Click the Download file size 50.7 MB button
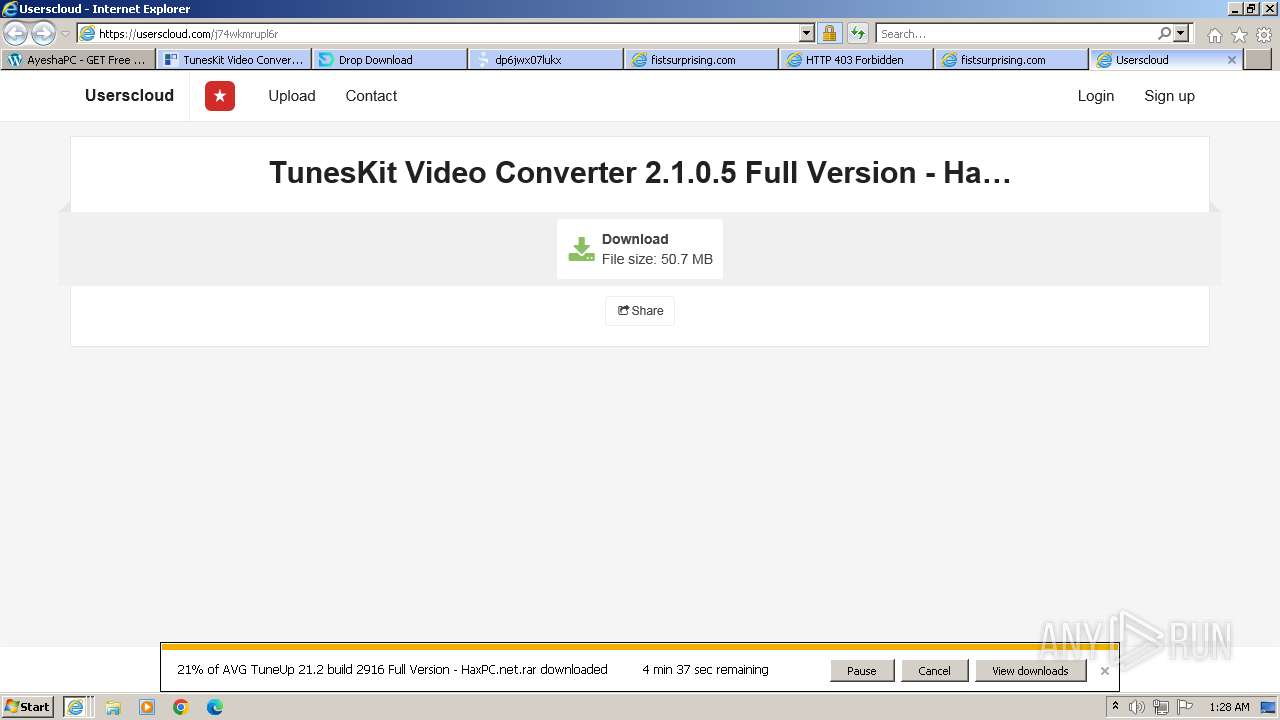 [x=640, y=249]
